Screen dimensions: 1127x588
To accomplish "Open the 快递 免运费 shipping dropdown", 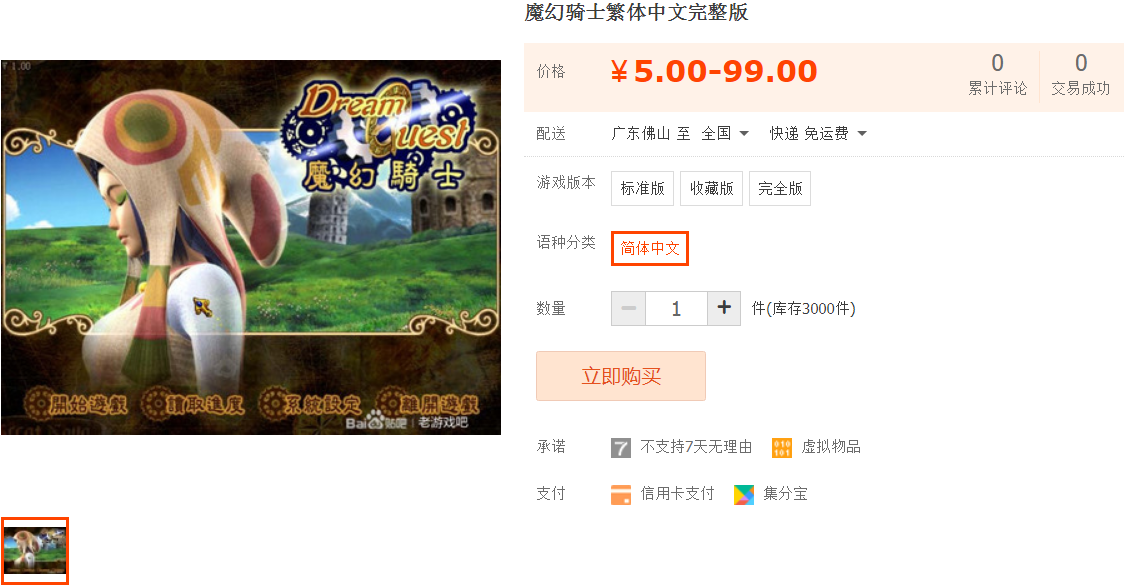I will click(x=818, y=134).
